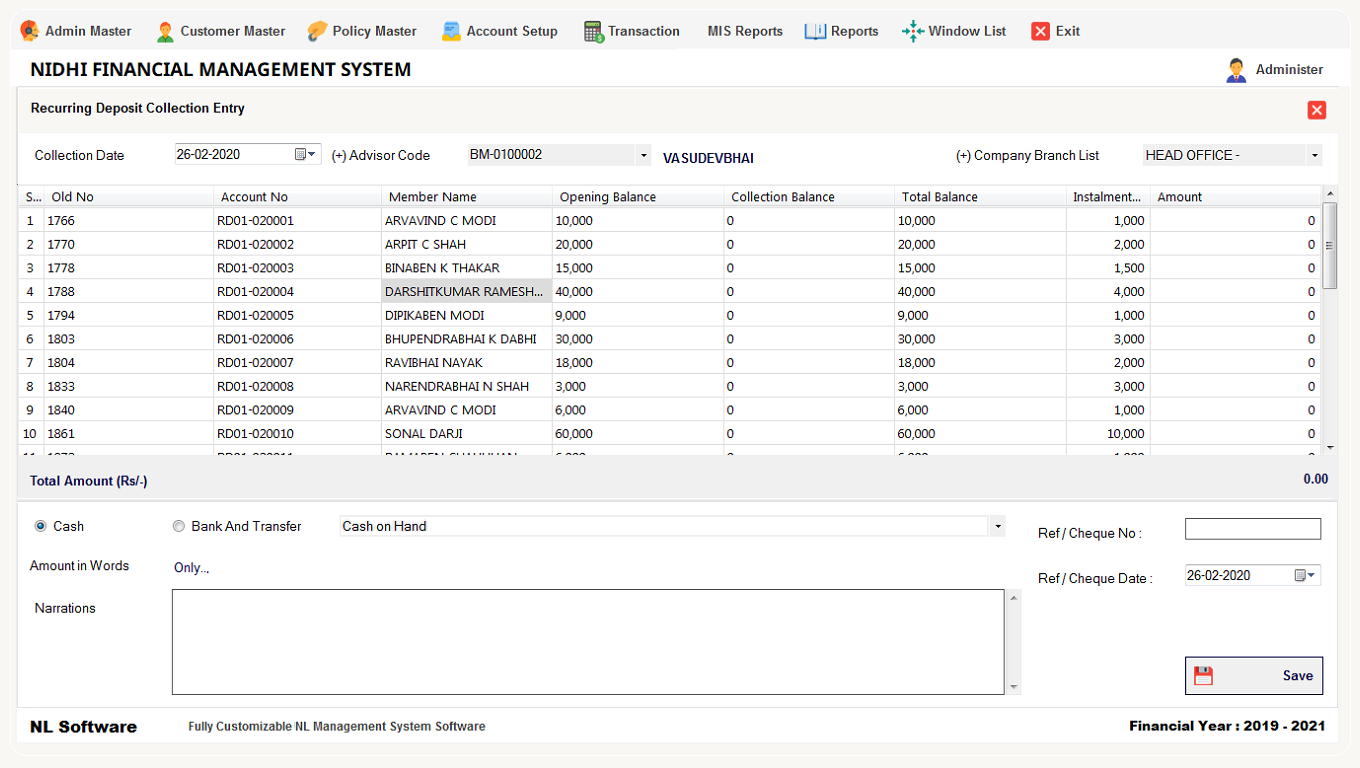1360x768 pixels.
Task: Click the red Exit icon
Action: [x=1041, y=31]
